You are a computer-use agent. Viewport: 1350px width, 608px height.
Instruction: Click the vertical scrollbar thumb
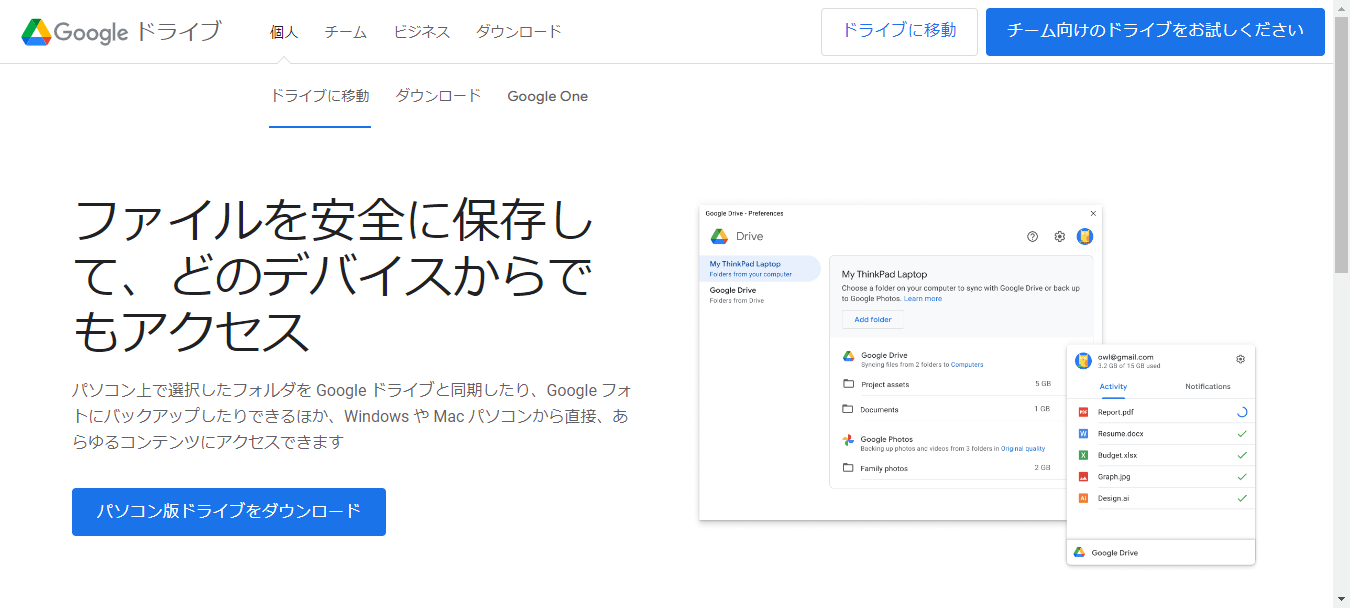1341,145
